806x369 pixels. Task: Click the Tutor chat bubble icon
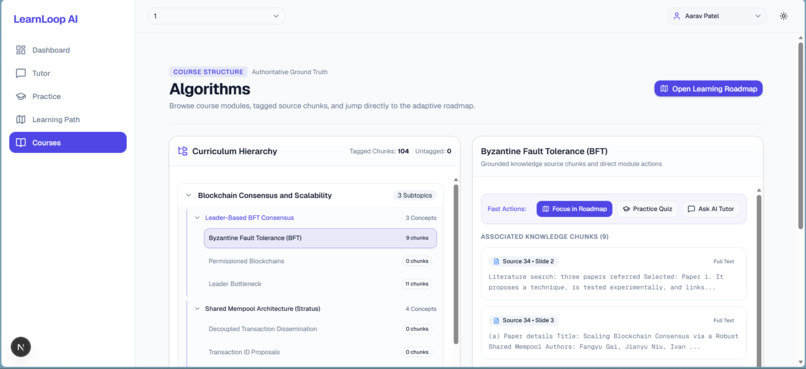tap(21, 73)
